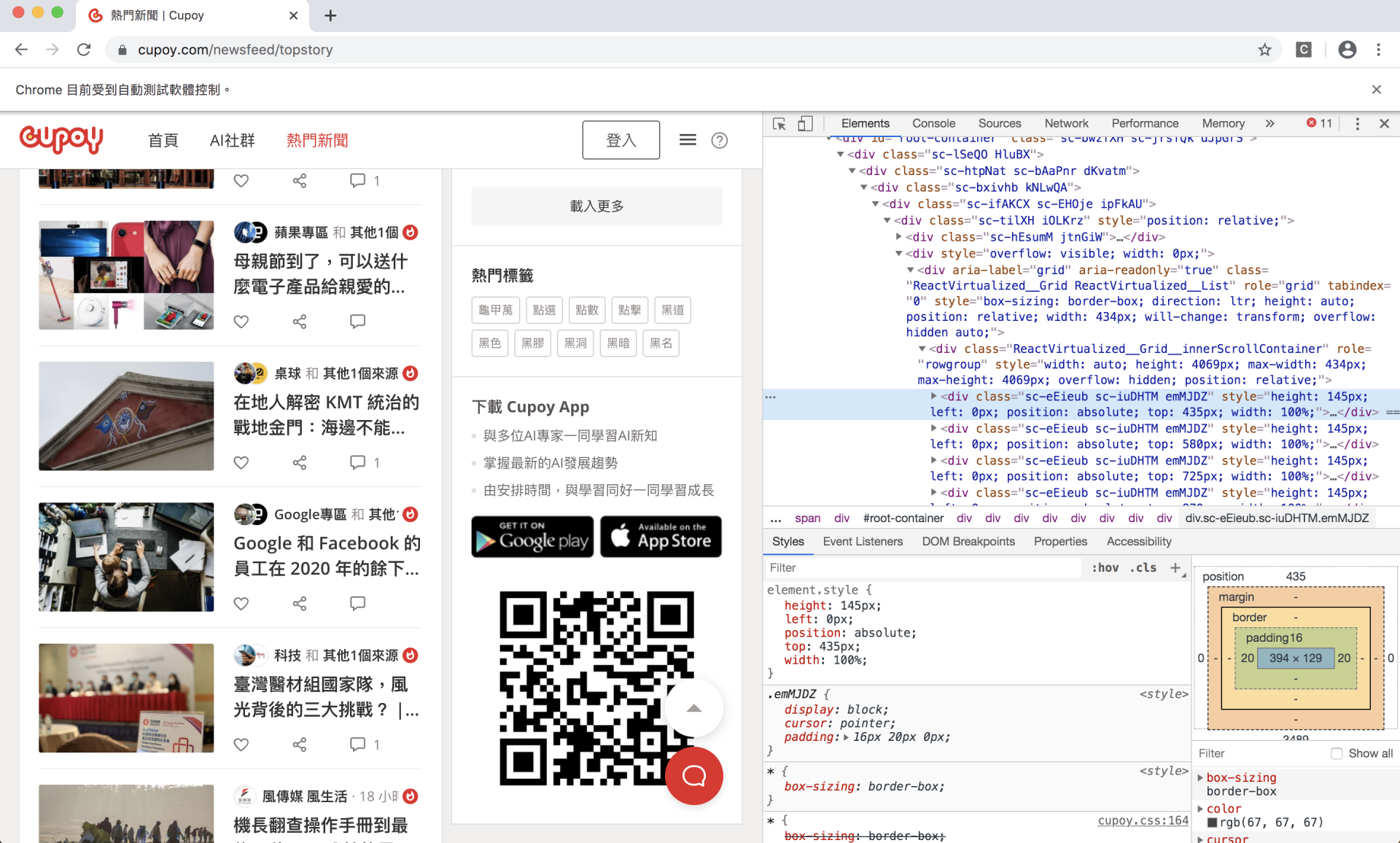Open the Memory tab
This screenshot has height=843, width=1400.
[x=1223, y=123]
